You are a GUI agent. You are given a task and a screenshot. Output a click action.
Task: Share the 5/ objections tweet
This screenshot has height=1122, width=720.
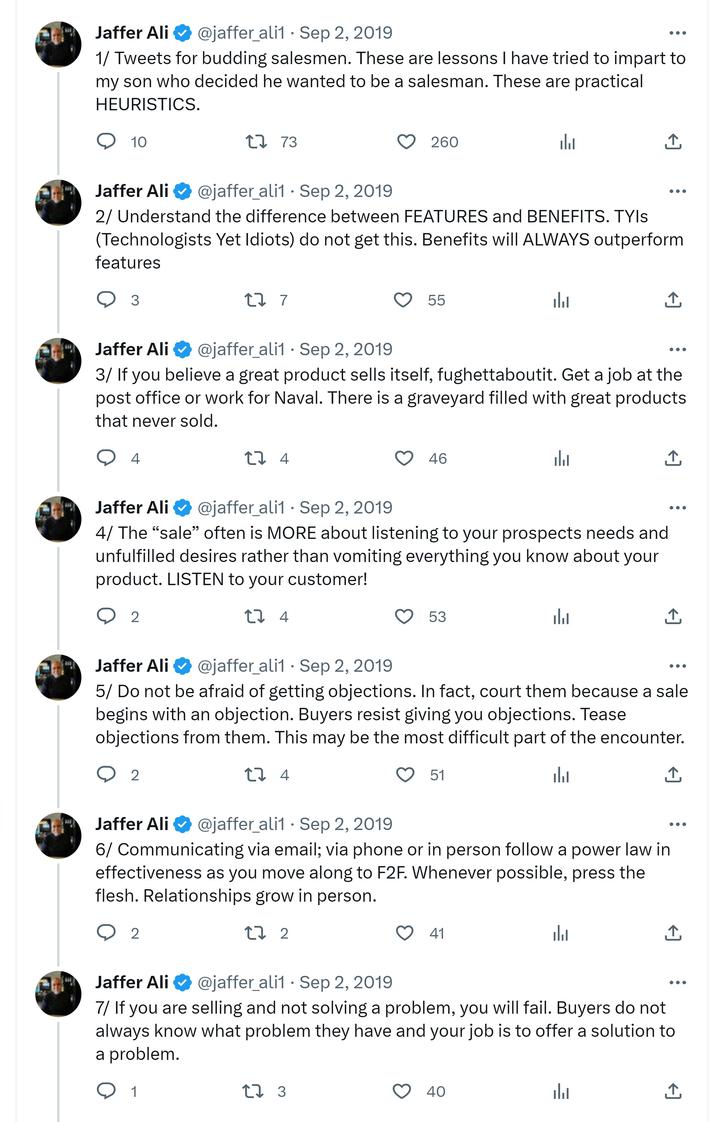coord(673,775)
